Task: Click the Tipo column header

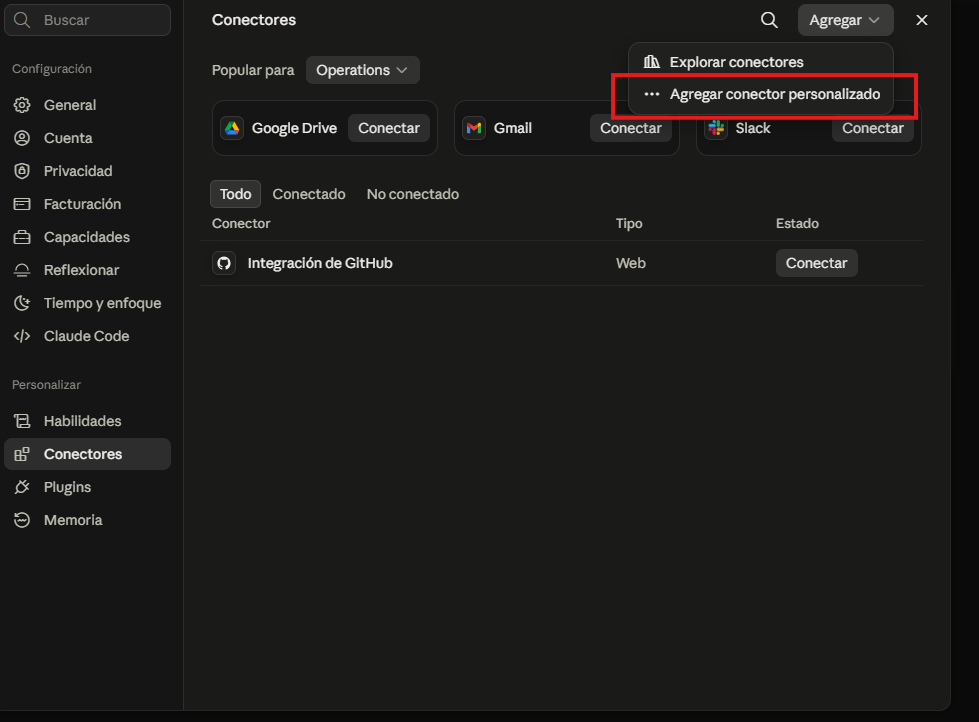Action: [629, 224]
